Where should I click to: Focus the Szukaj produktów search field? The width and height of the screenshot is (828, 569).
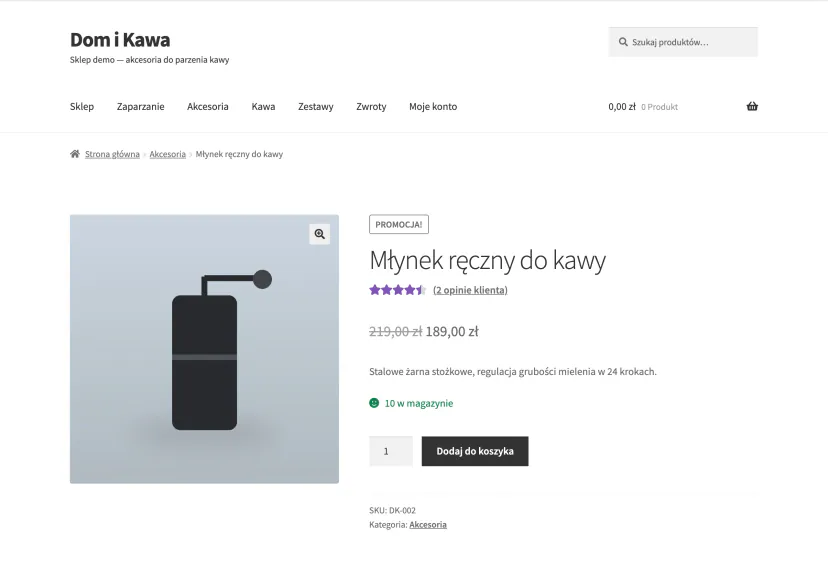pyautogui.click(x=683, y=42)
